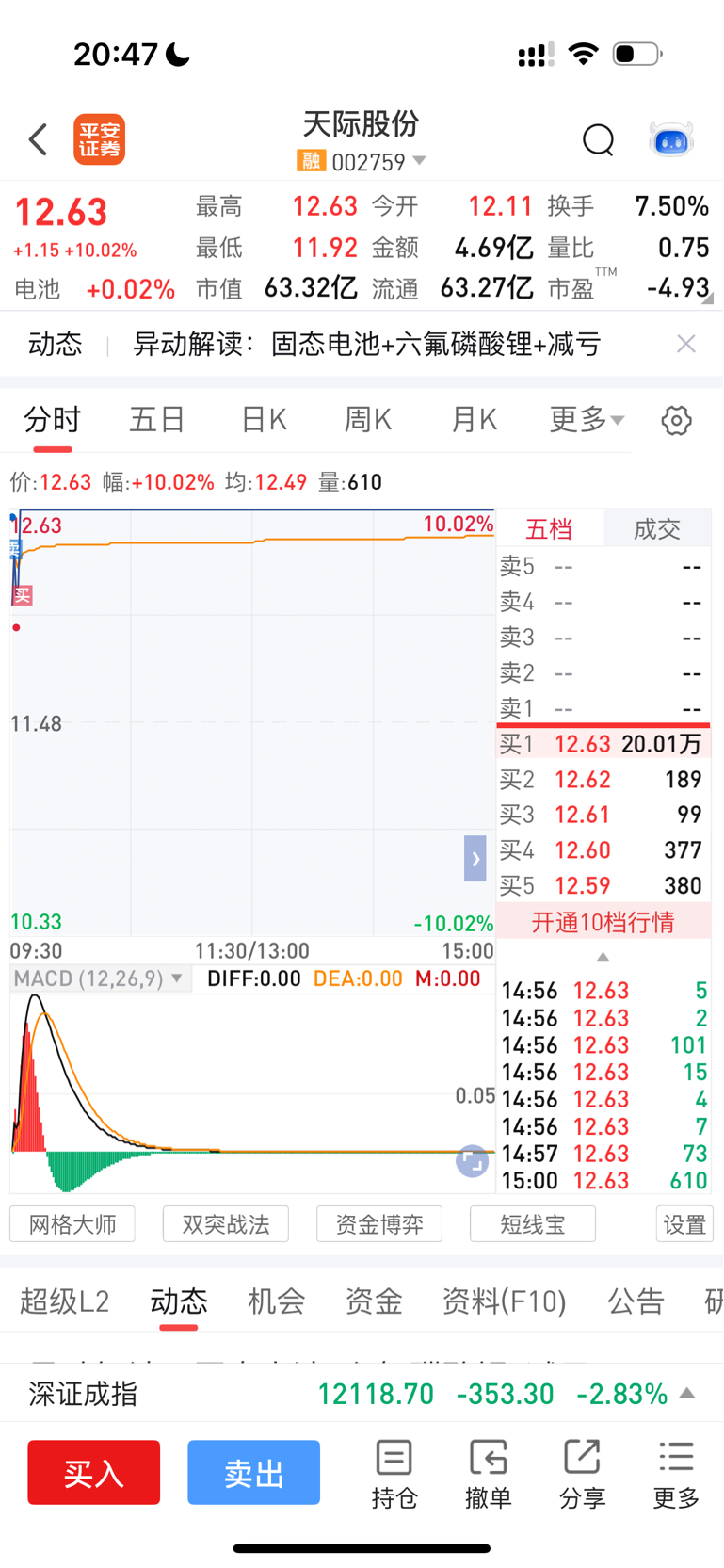
Task: Tap 开通10档行情 button
Action: [x=603, y=922]
